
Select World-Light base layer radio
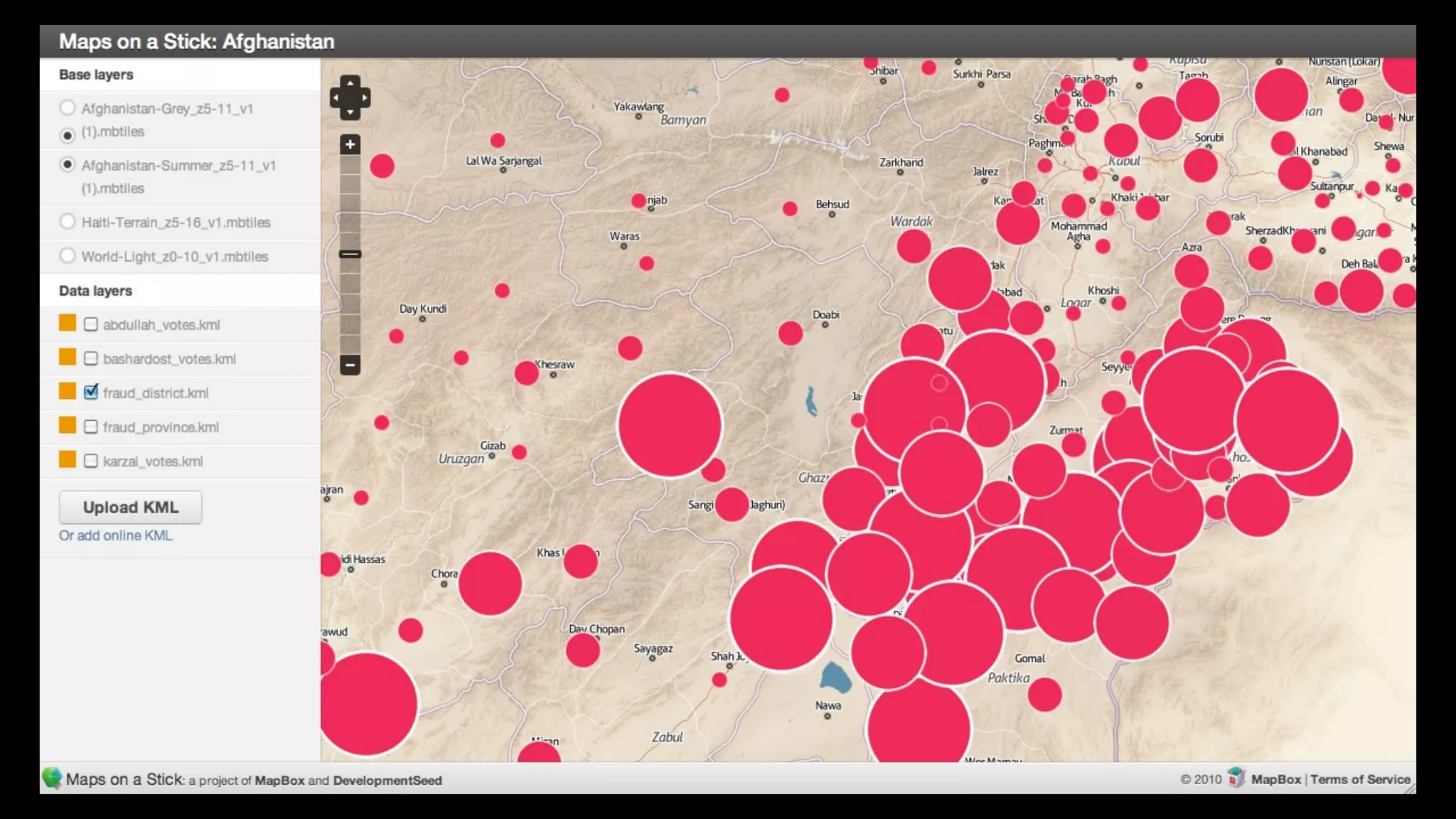[68, 256]
